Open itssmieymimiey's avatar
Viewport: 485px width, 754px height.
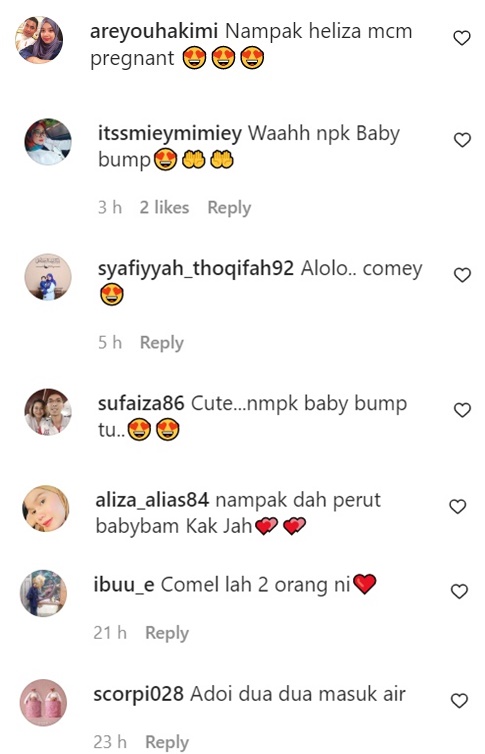48,142
